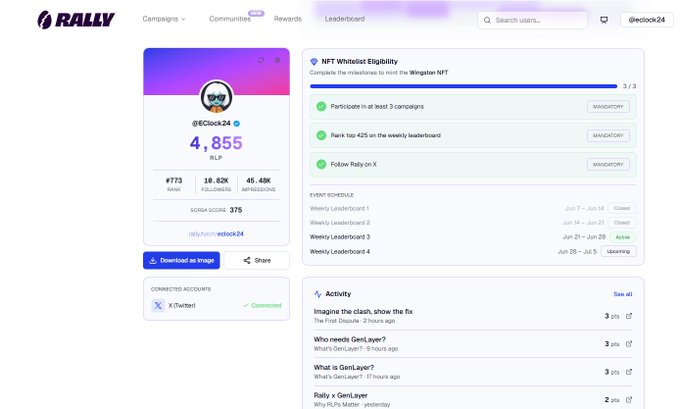
Task: Click the Activity pulse icon
Action: point(318,294)
